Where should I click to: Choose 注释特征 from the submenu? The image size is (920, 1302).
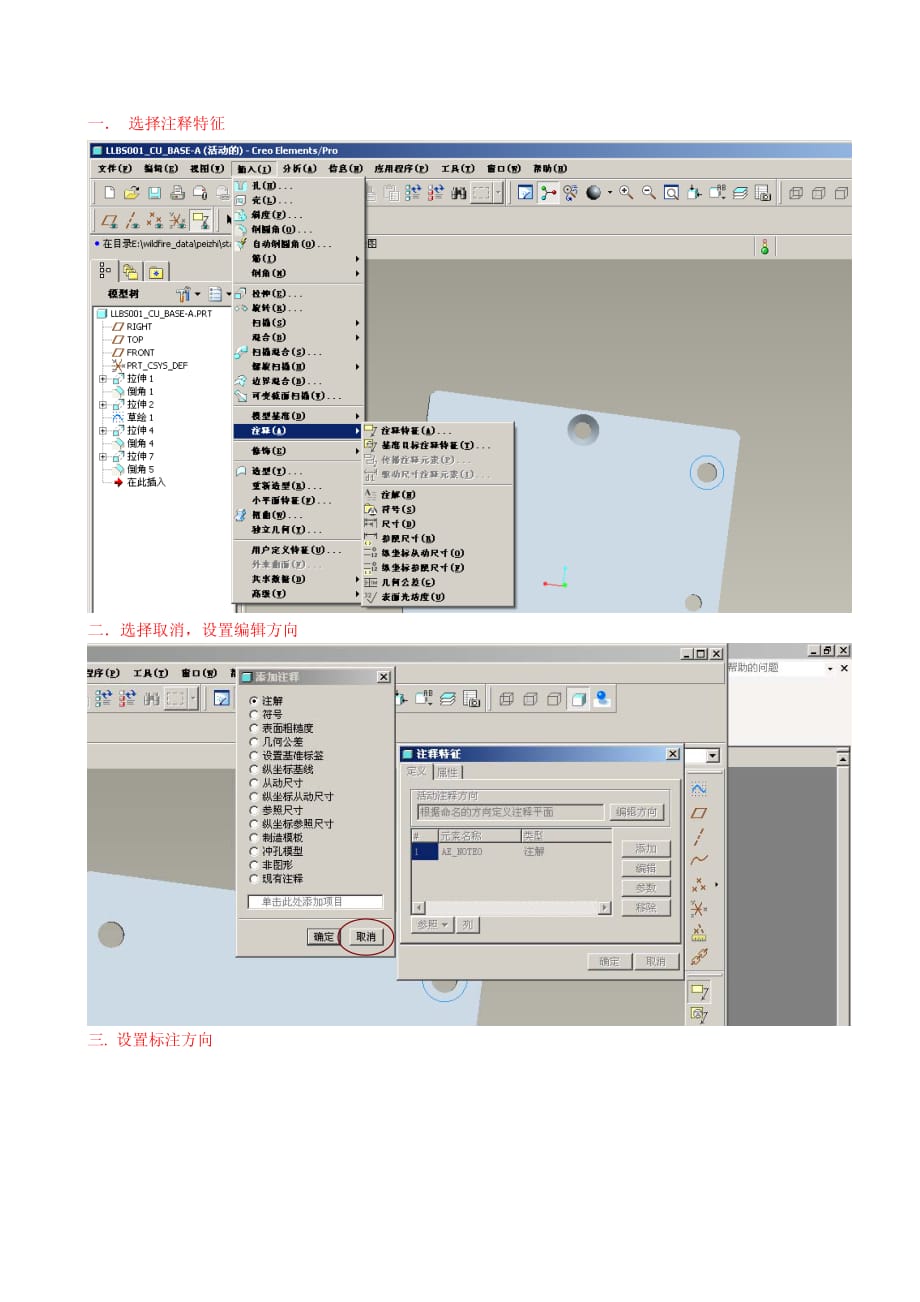tap(415, 431)
